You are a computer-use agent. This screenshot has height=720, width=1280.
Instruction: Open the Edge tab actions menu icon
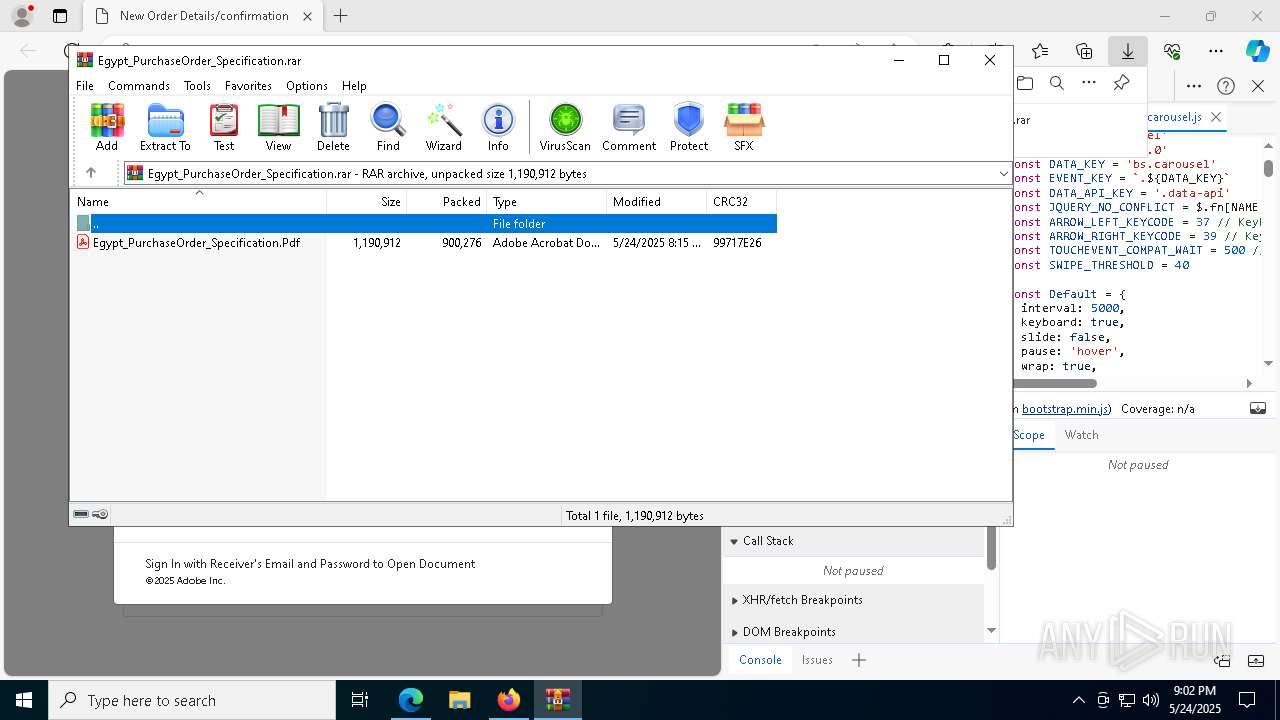point(60,16)
